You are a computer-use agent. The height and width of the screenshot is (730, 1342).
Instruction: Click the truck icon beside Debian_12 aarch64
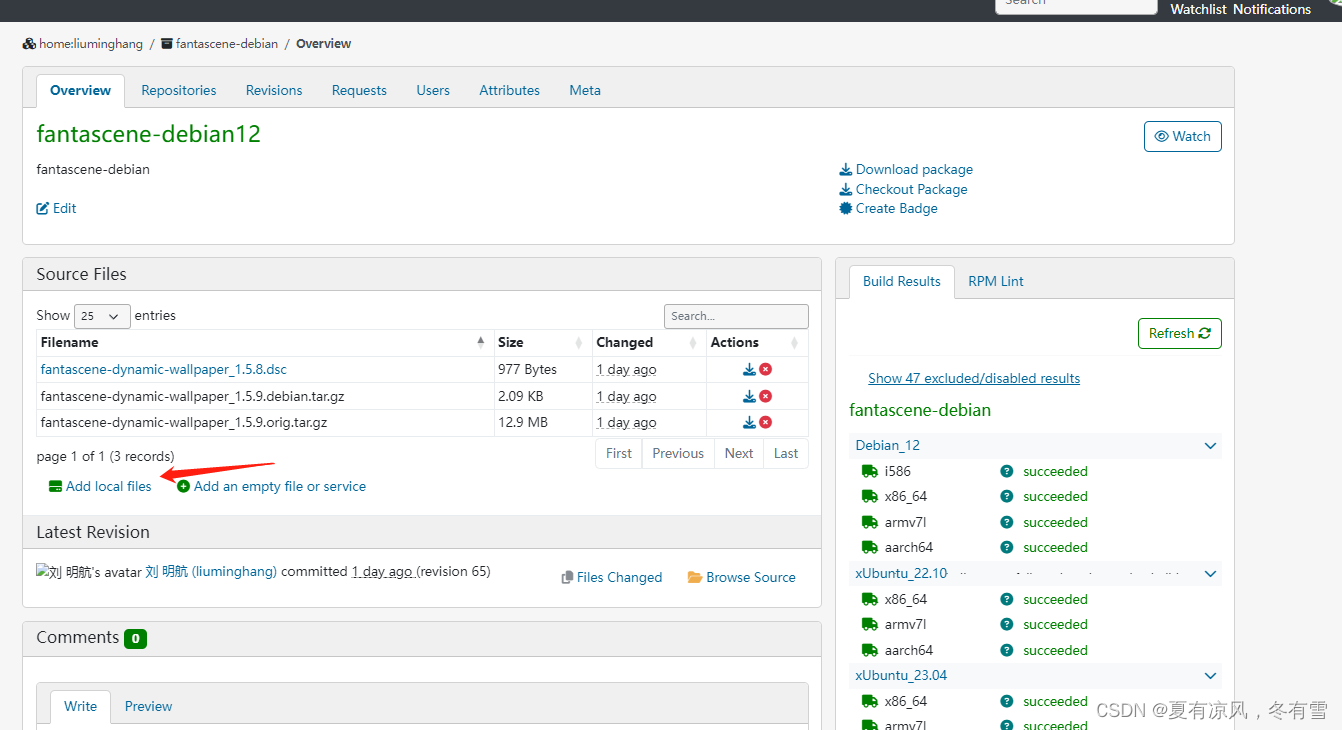(x=869, y=547)
